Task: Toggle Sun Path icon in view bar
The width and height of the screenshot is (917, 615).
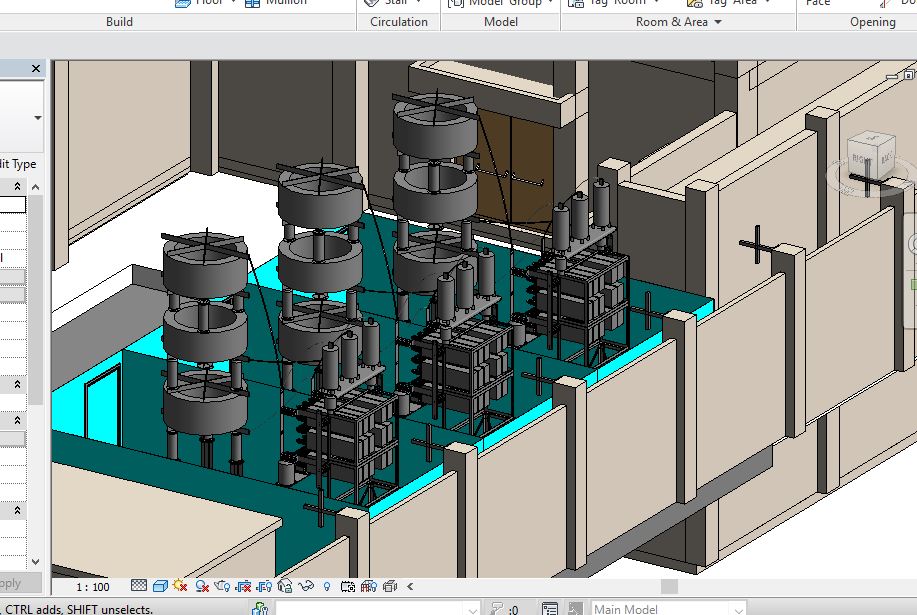Action: [x=180, y=586]
